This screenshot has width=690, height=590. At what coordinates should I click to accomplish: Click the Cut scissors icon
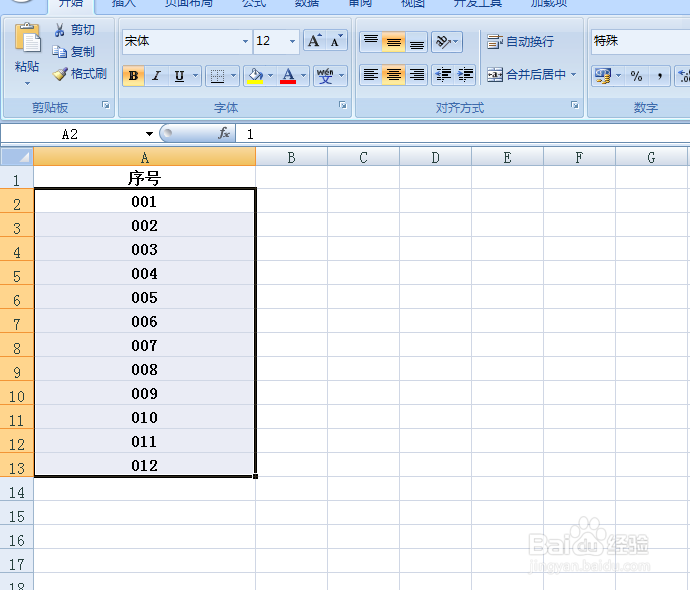[59, 30]
